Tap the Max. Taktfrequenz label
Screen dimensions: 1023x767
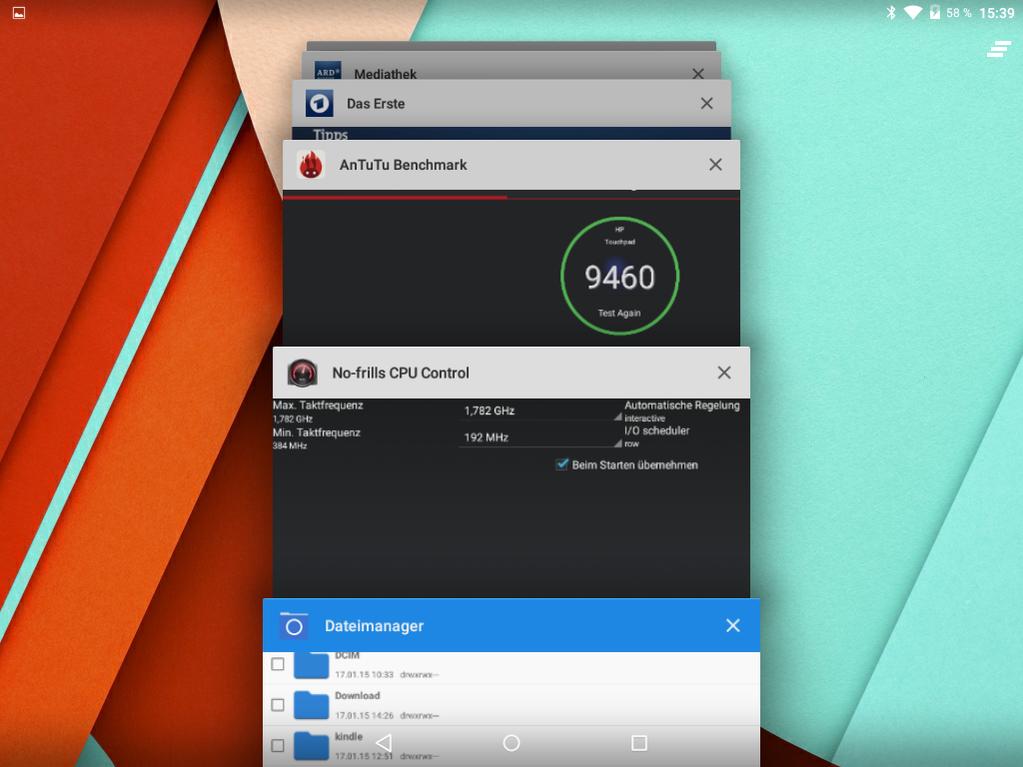click(x=318, y=405)
